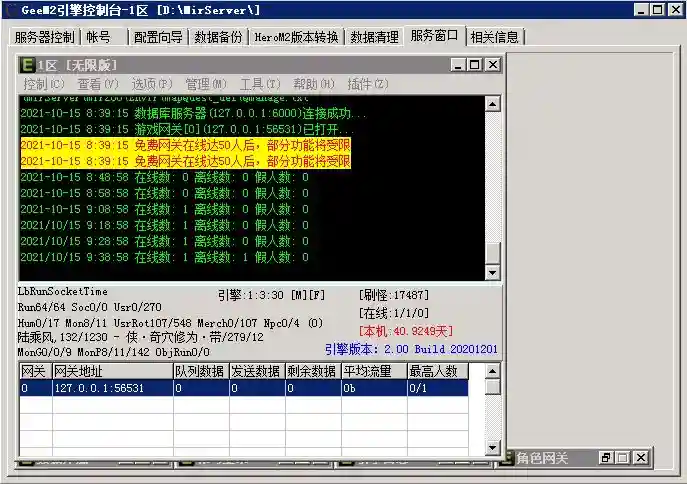Click the green E icon of 1区 window
Image resolution: width=687 pixels, height=484 pixels.
click(27, 65)
